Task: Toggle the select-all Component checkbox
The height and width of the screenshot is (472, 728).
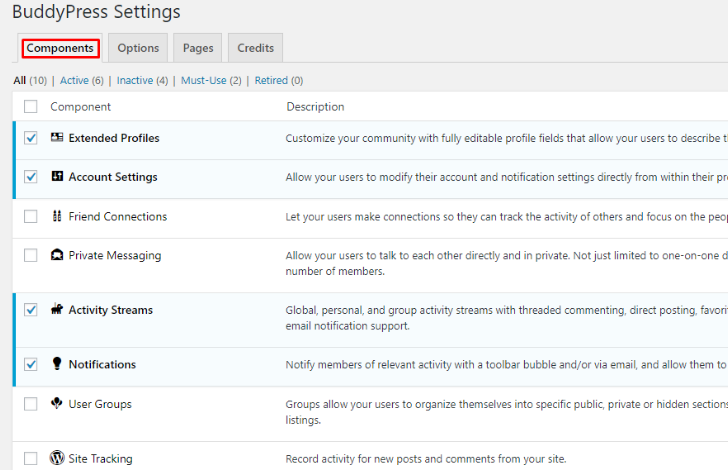Action: [31, 106]
